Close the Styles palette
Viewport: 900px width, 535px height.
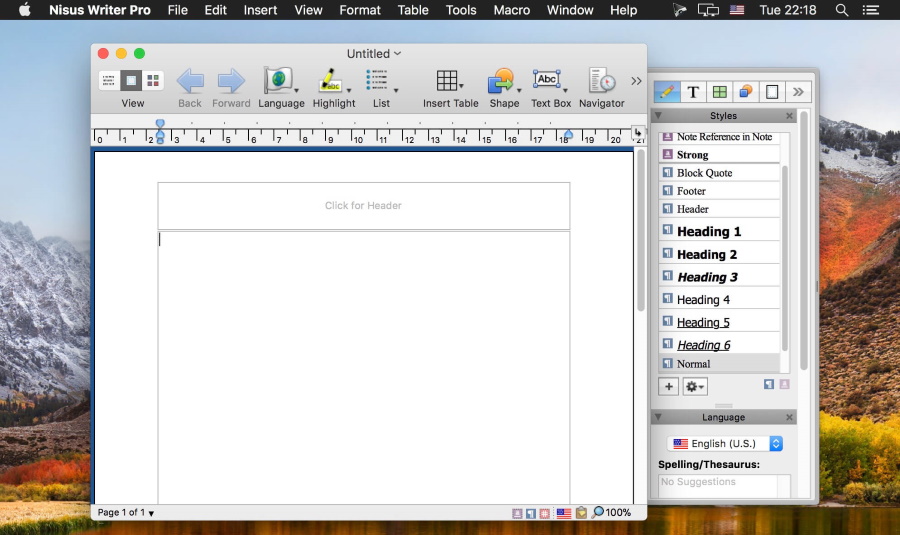pyautogui.click(x=789, y=116)
